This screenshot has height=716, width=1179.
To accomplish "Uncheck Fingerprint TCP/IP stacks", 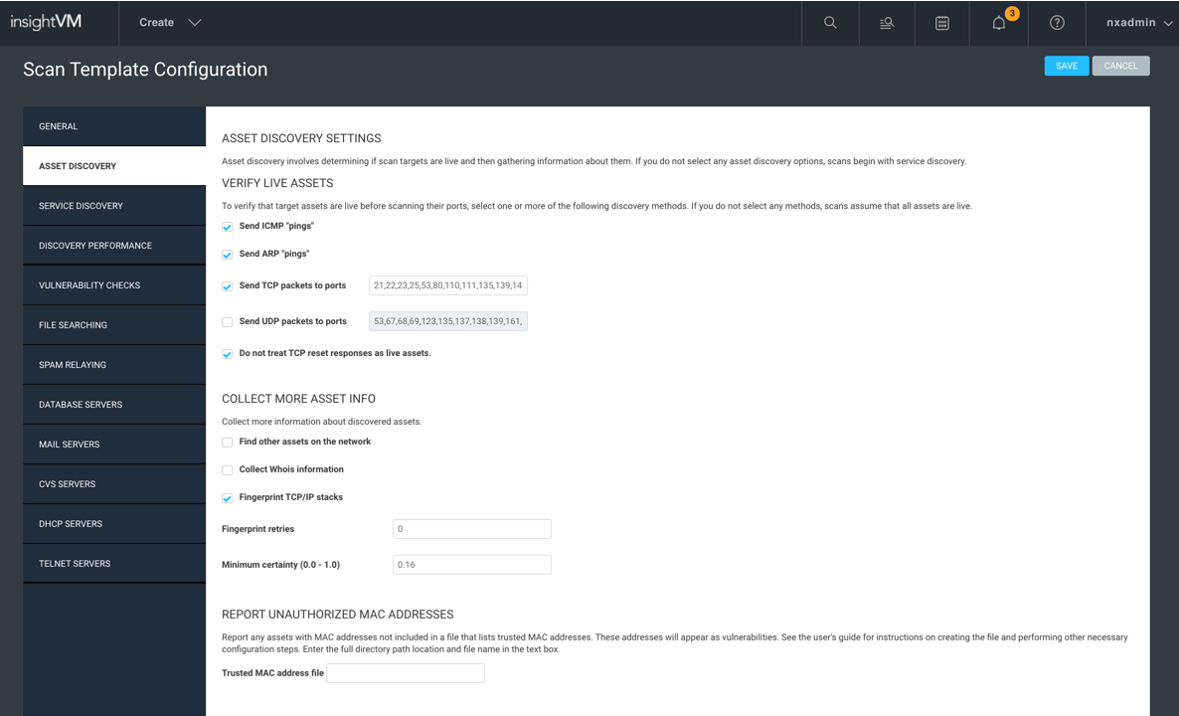I will [x=228, y=498].
